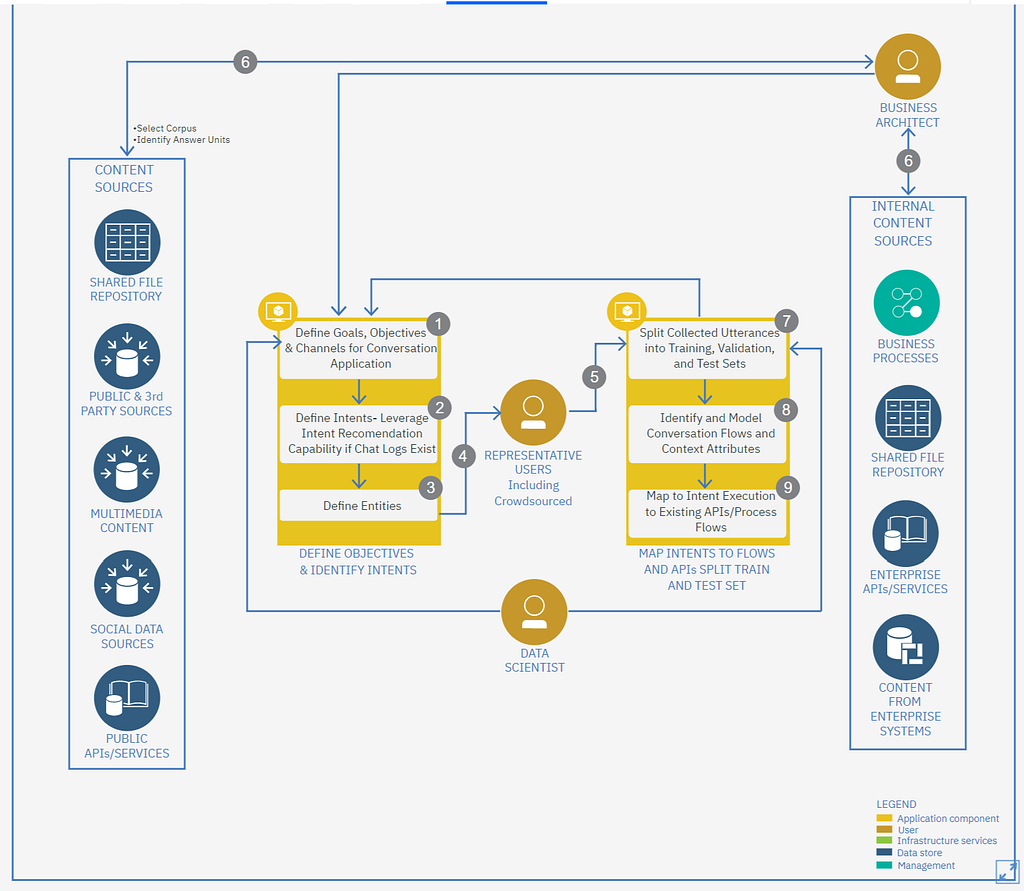Image resolution: width=1024 pixels, height=891 pixels.
Task: Click the User gold legend swatch
Action: tap(884, 830)
